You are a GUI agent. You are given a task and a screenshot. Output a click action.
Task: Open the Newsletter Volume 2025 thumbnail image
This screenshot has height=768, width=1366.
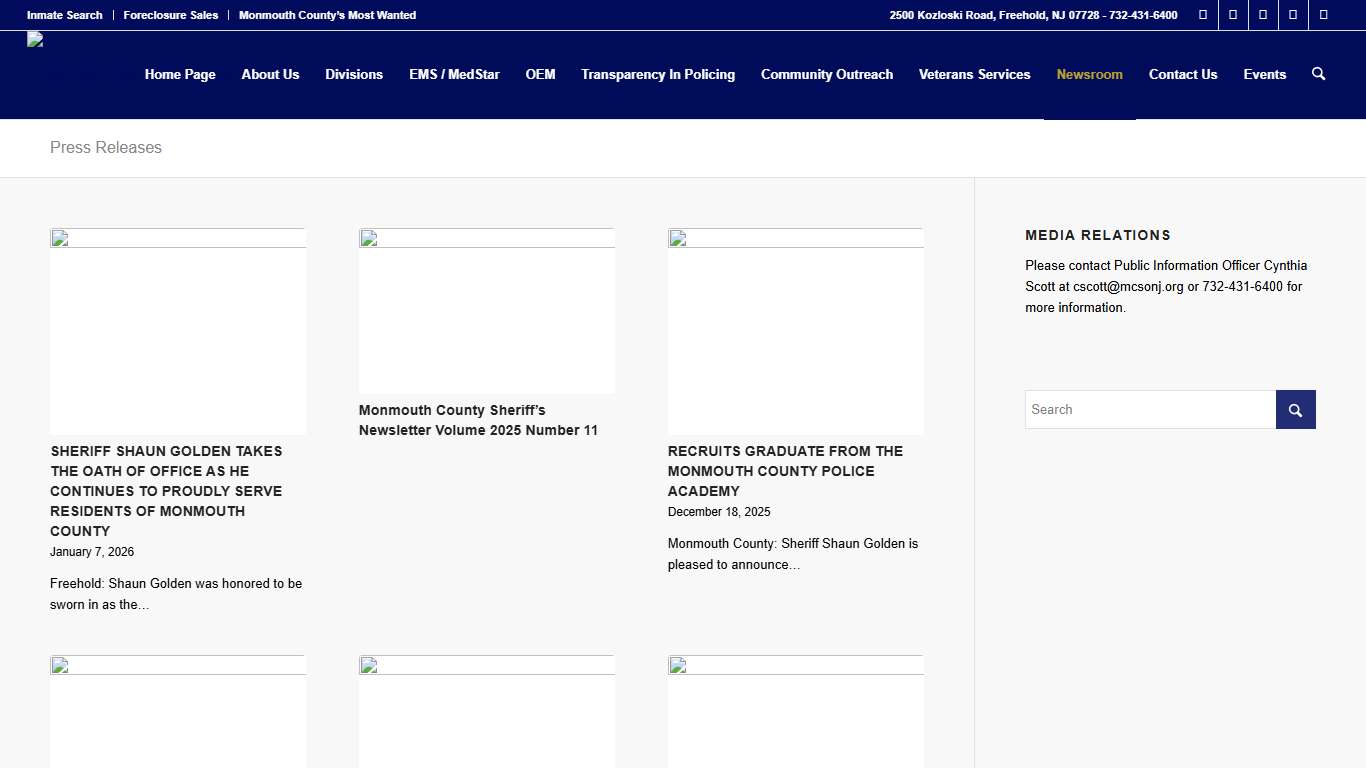[486, 311]
